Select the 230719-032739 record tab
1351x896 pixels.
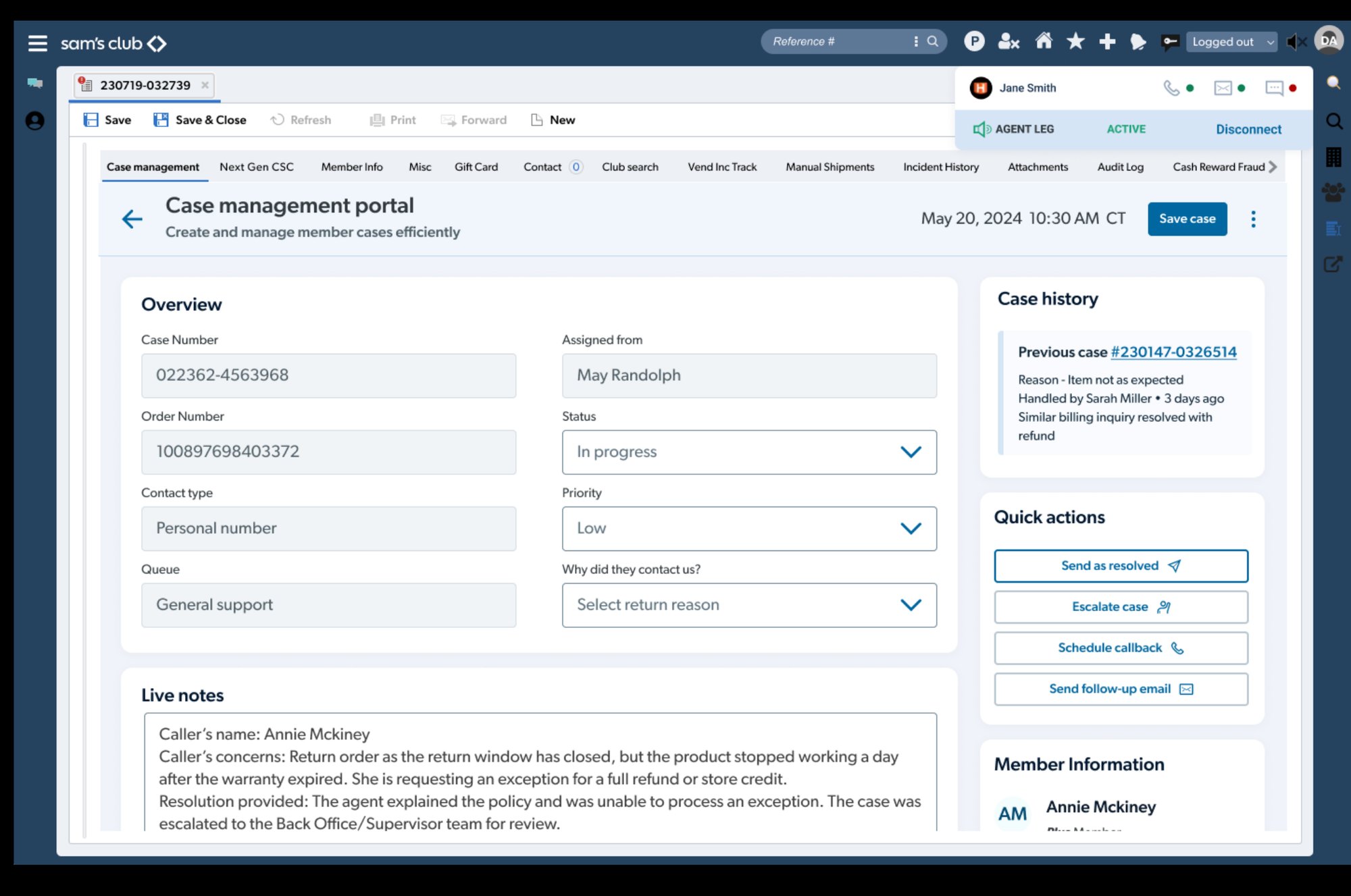pyautogui.click(x=144, y=85)
